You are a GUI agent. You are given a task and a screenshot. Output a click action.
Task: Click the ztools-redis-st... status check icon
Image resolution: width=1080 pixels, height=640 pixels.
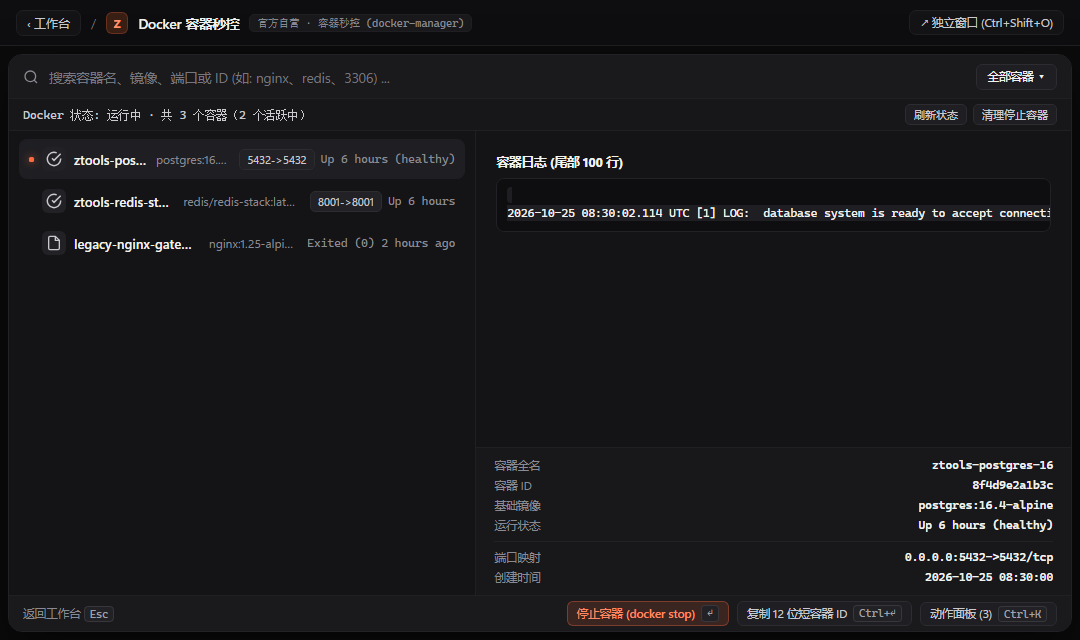click(x=54, y=201)
